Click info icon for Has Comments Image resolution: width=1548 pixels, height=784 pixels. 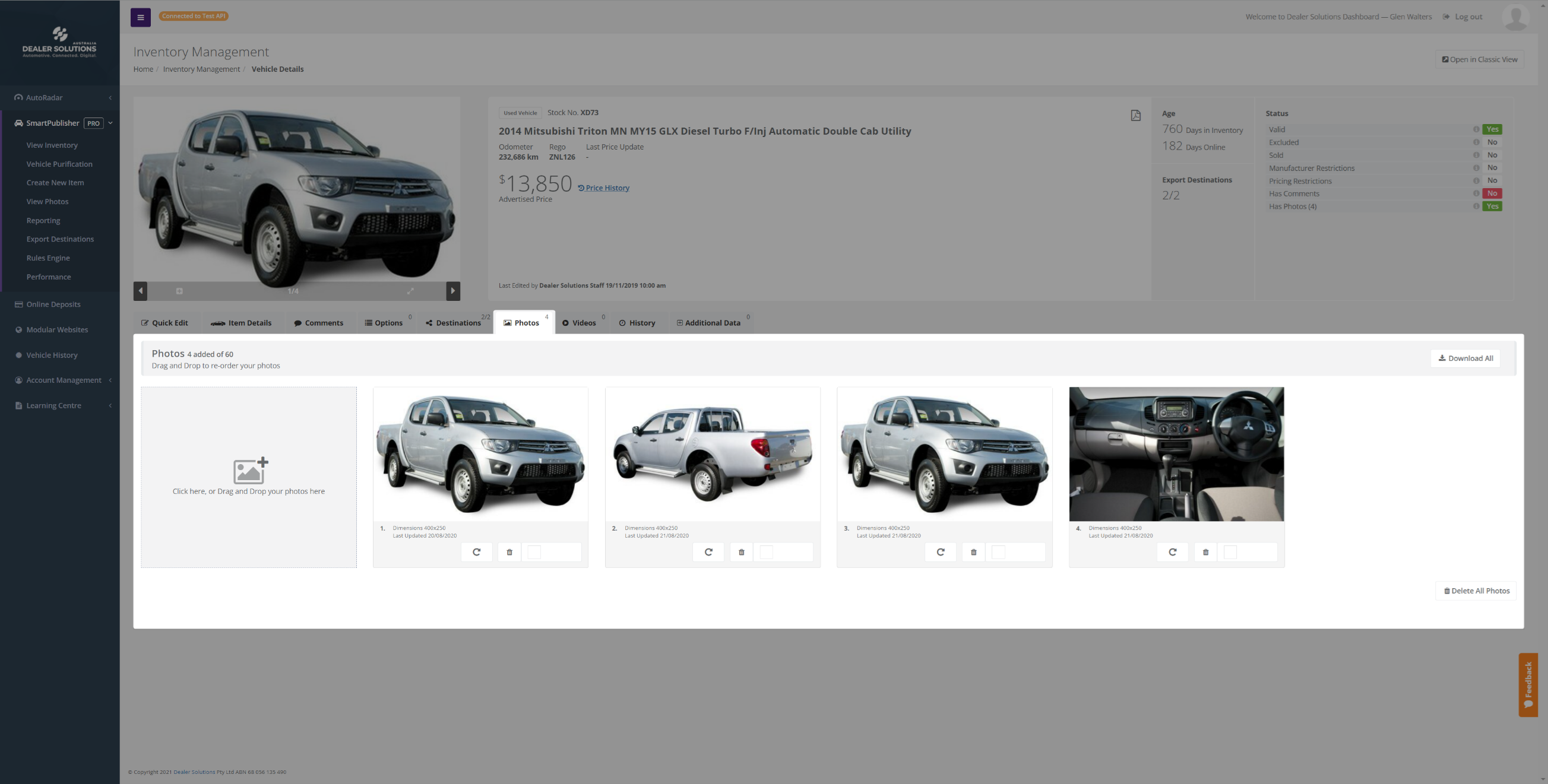click(x=1476, y=193)
